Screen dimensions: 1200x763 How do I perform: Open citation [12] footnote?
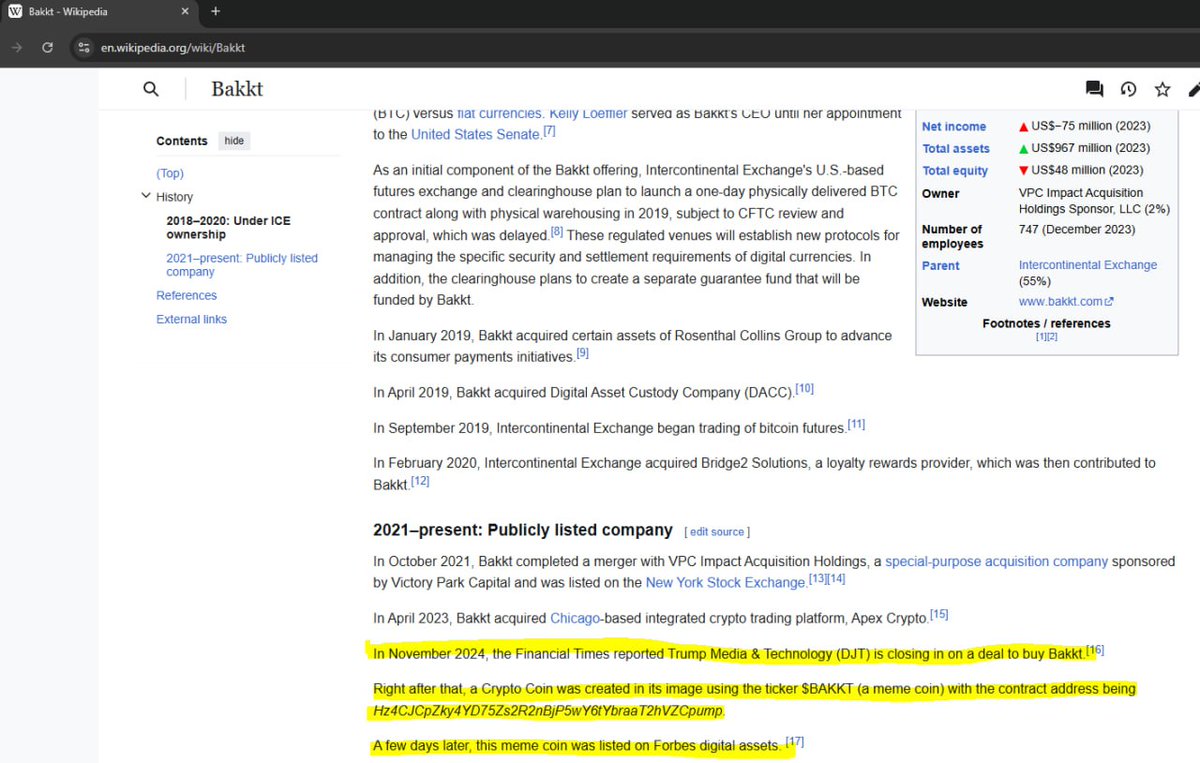click(x=420, y=481)
